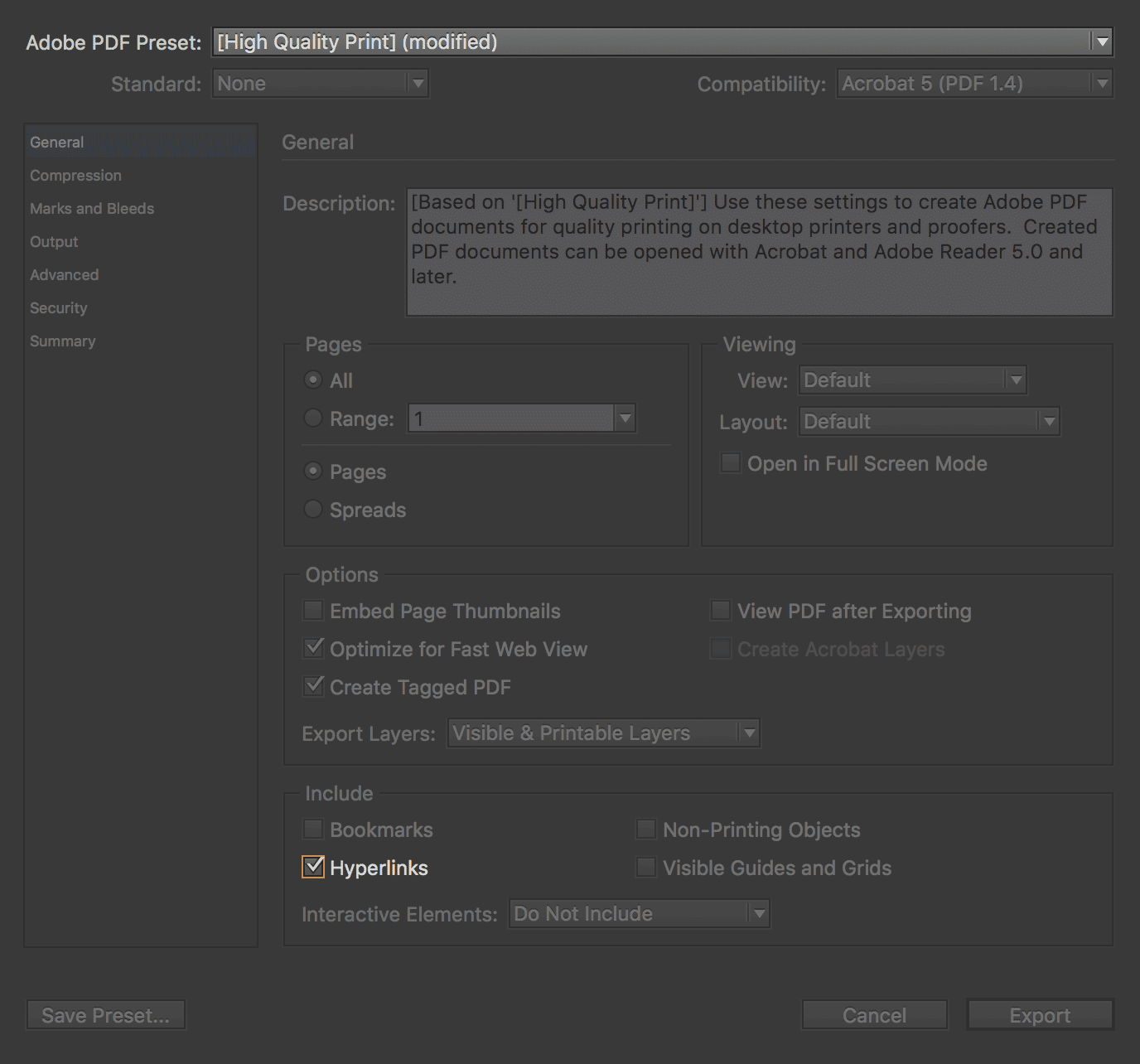Enable Embed Page Thumbnails checkbox

pyautogui.click(x=313, y=611)
